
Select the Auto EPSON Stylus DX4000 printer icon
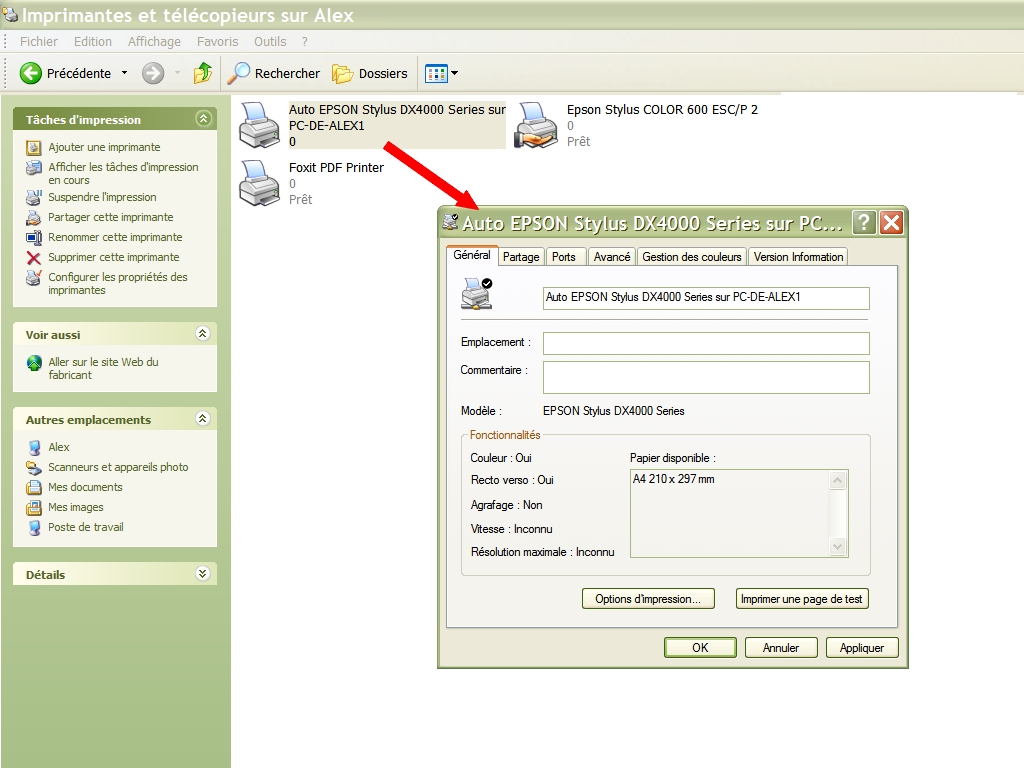(259, 125)
